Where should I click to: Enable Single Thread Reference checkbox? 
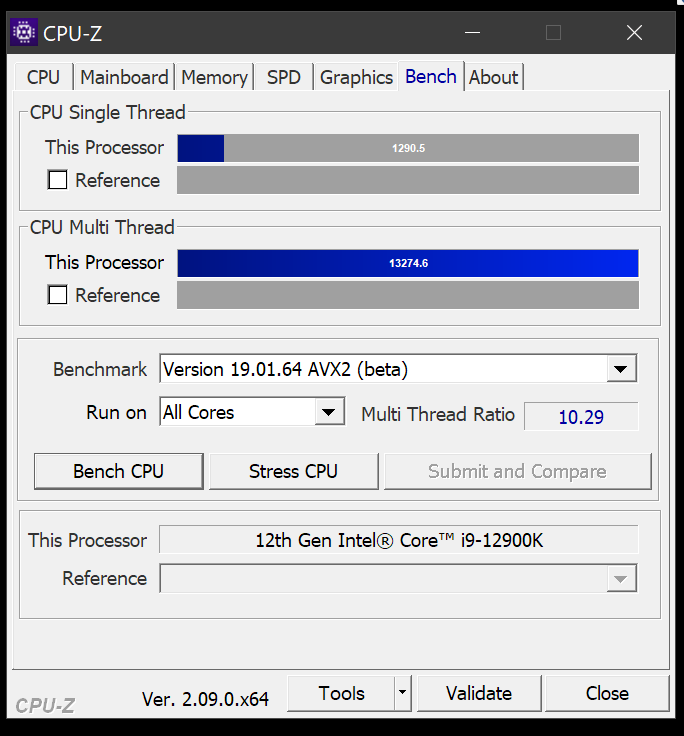pyautogui.click(x=57, y=180)
